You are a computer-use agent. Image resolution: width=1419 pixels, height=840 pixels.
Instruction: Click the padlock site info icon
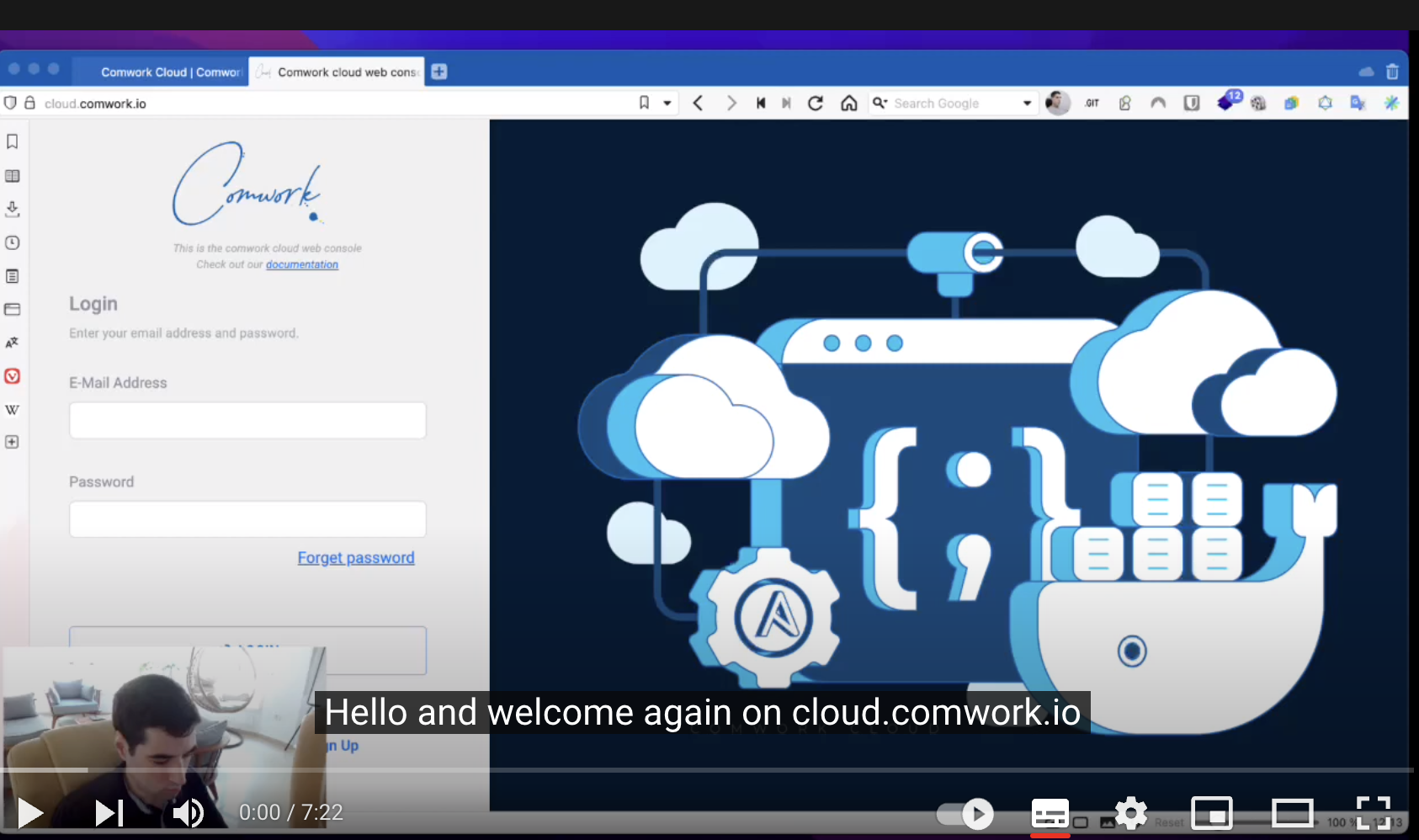click(x=30, y=103)
